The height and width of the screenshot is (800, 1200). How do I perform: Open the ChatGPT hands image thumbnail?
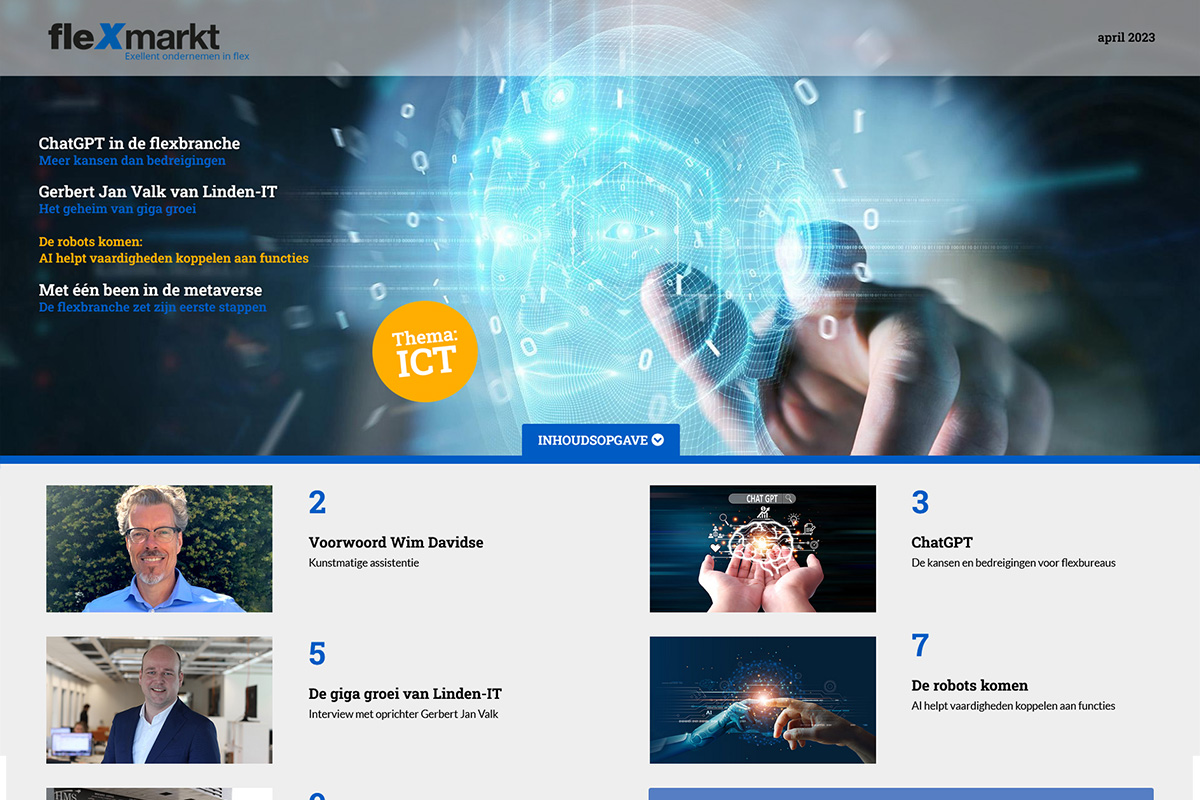(x=763, y=549)
